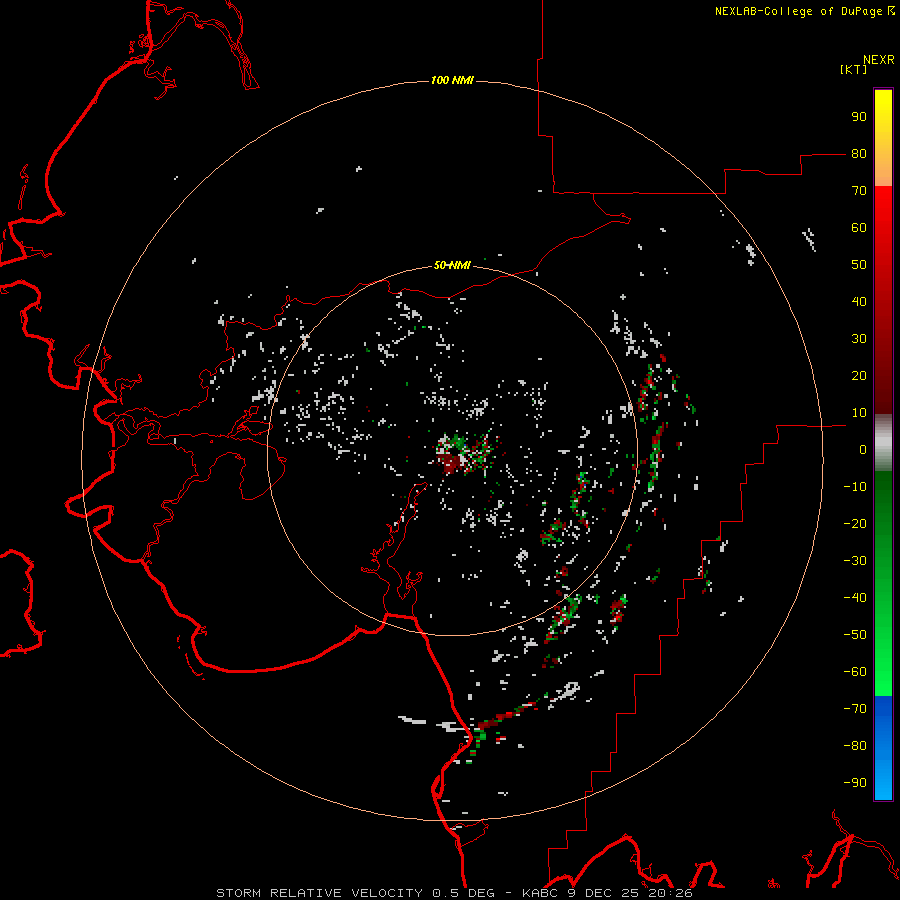Click the 10 value on velocity scale

(859, 413)
